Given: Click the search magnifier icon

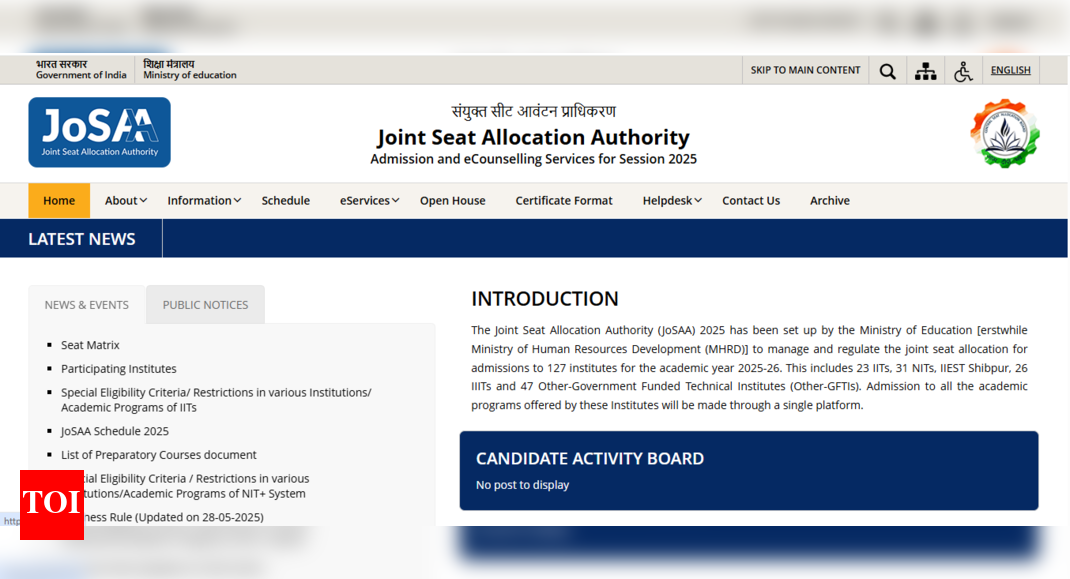Looking at the screenshot, I should point(887,71).
